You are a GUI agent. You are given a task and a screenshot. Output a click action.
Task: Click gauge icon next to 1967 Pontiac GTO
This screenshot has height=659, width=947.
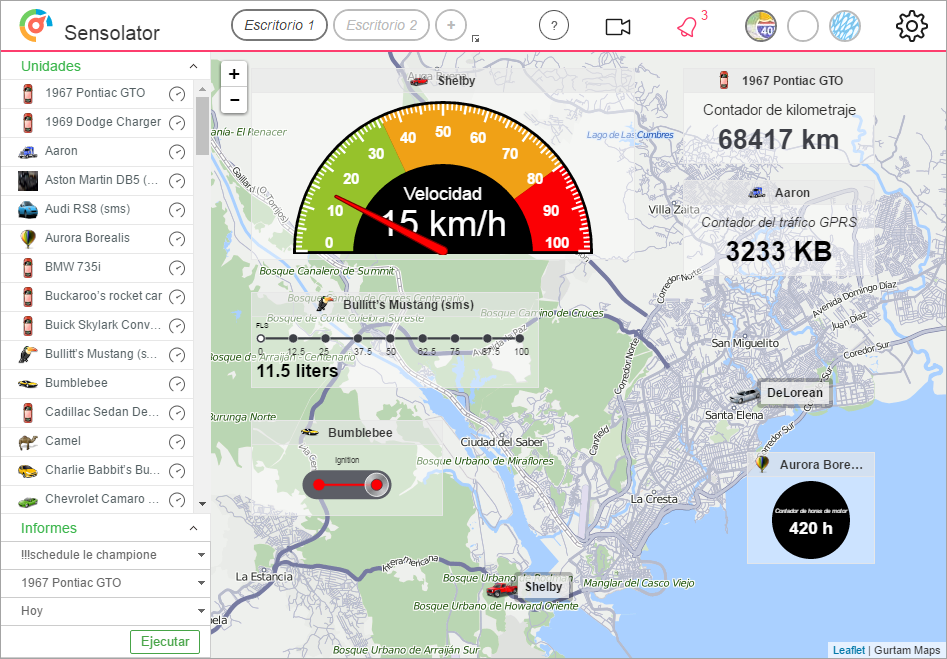tap(176, 94)
